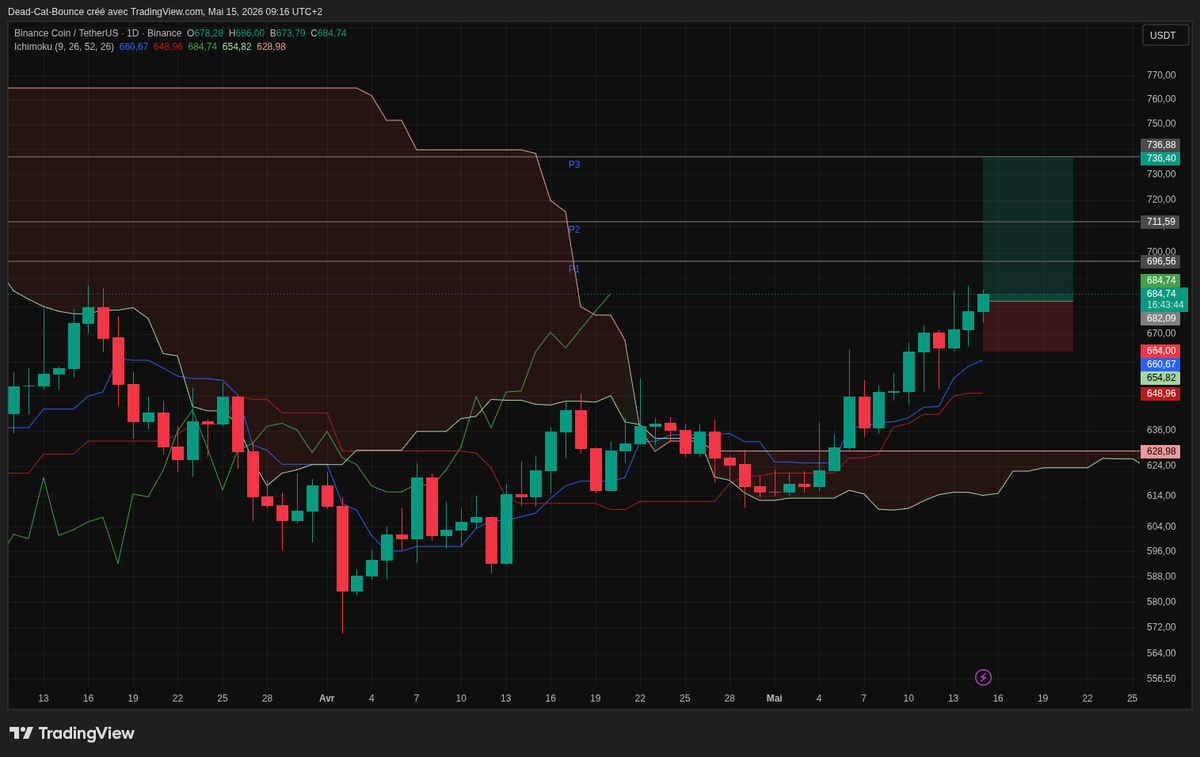Viewport: 1200px width, 757px height.
Task: Click the 720,00 price scale label
Action: 1161,200
